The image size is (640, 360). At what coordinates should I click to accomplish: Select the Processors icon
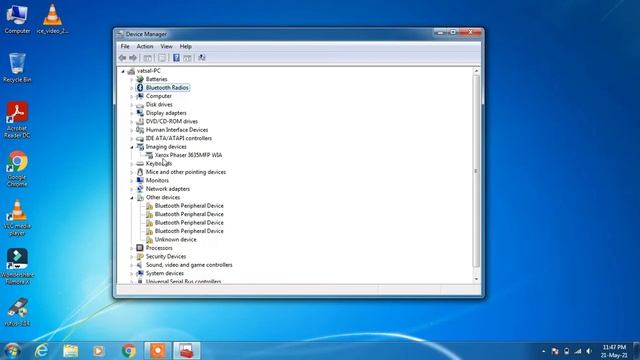(140, 248)
